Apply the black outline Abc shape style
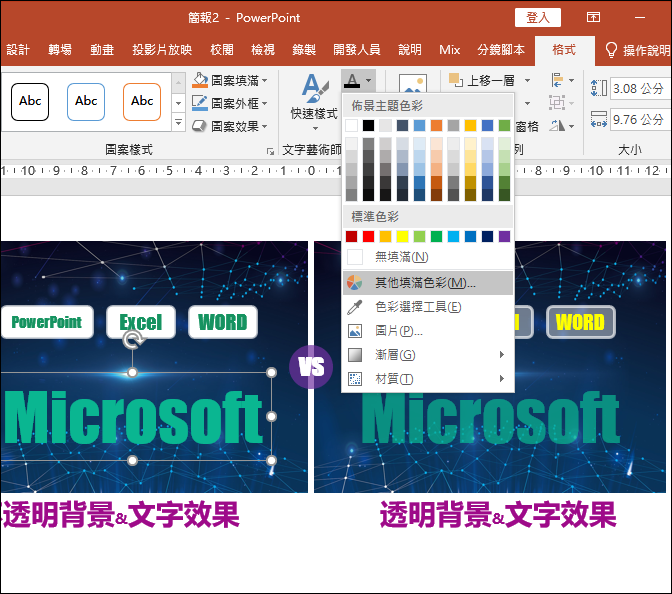The height and width of the screenshot is (594, 672). click(x=30, y=102)
